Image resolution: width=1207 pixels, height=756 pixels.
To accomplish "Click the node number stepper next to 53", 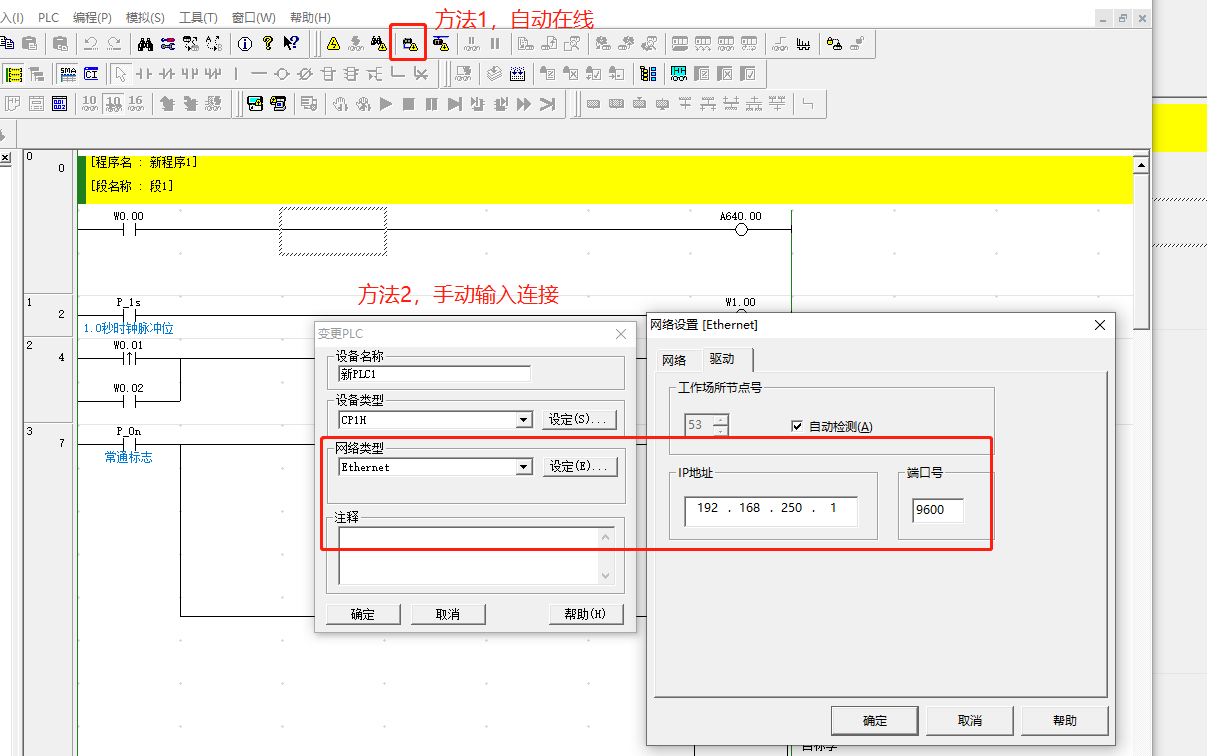I will click(x=720, y=426).
